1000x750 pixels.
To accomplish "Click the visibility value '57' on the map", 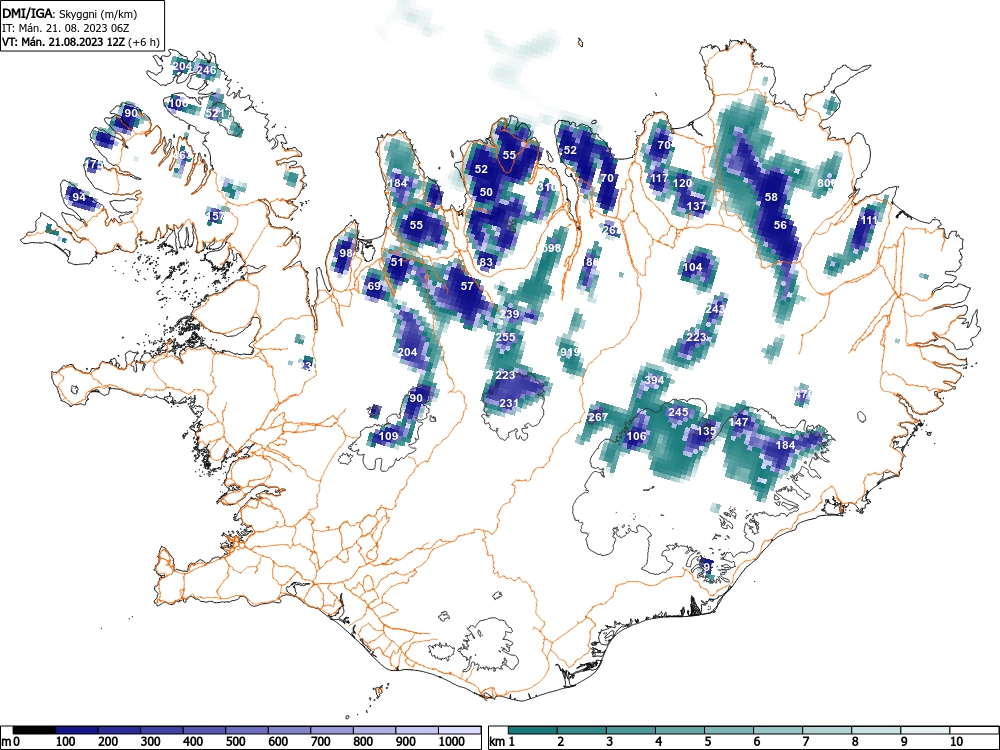I will (x=467, y=286).
